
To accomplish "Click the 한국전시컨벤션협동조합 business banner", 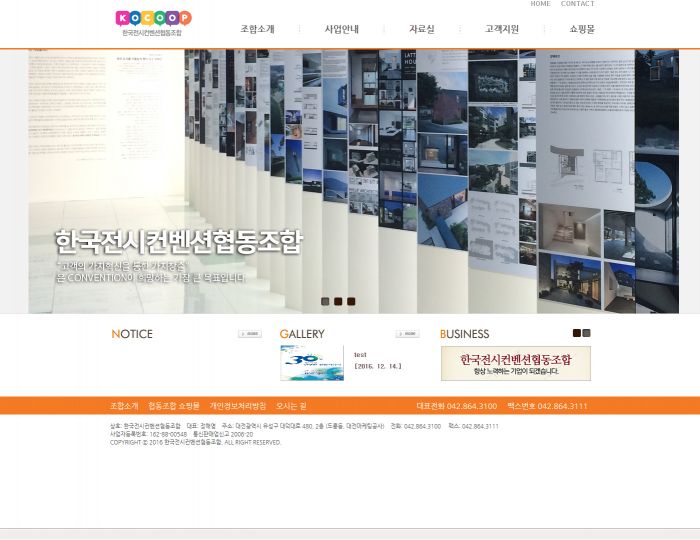I will click(x=515, y=363).
